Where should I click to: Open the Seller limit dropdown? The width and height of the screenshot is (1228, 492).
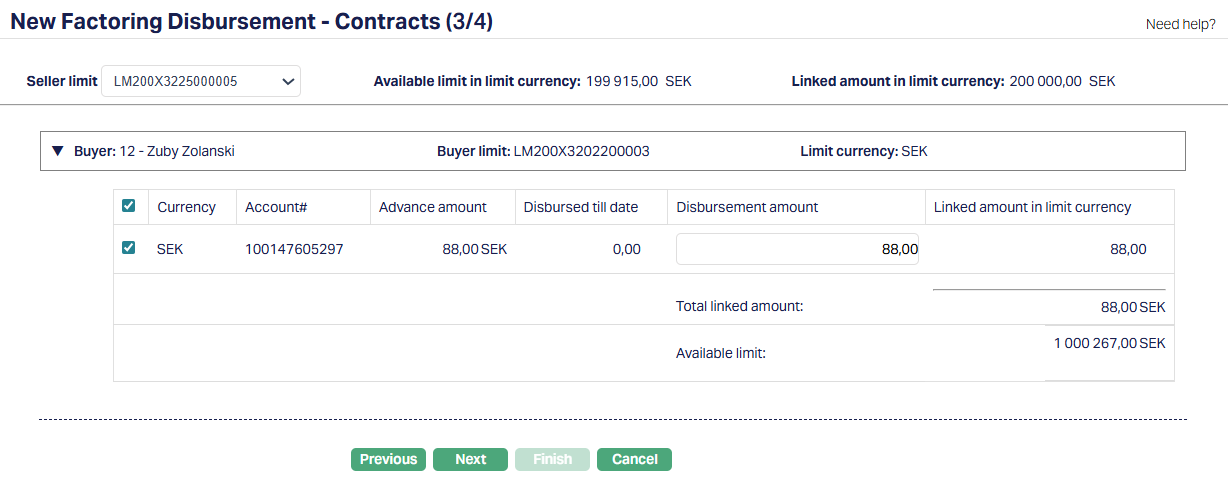click(x=201, y=82)
